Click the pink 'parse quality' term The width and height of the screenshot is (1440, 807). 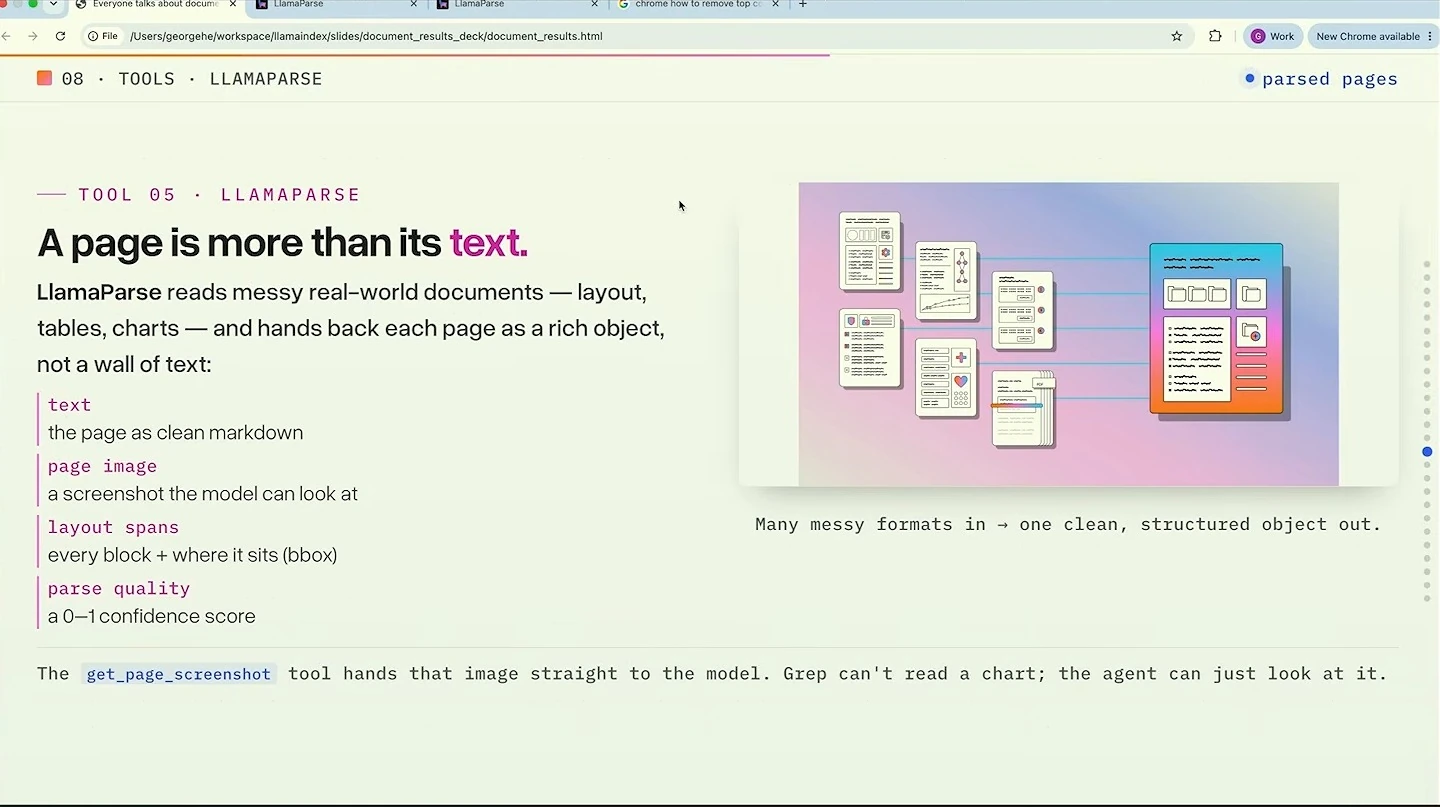click(119, 588)
